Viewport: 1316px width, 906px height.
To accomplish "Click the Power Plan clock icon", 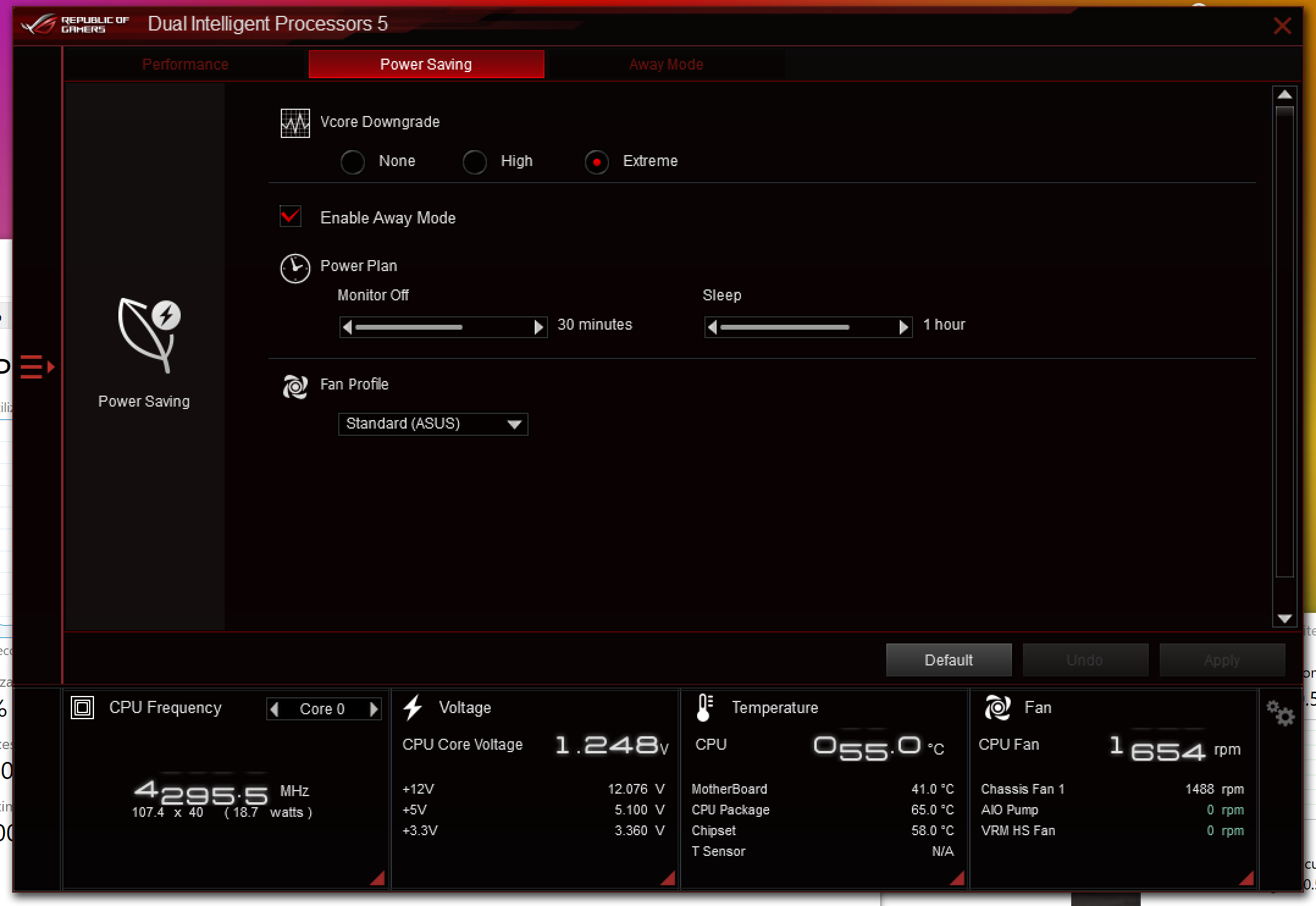I will pos(295,268).
